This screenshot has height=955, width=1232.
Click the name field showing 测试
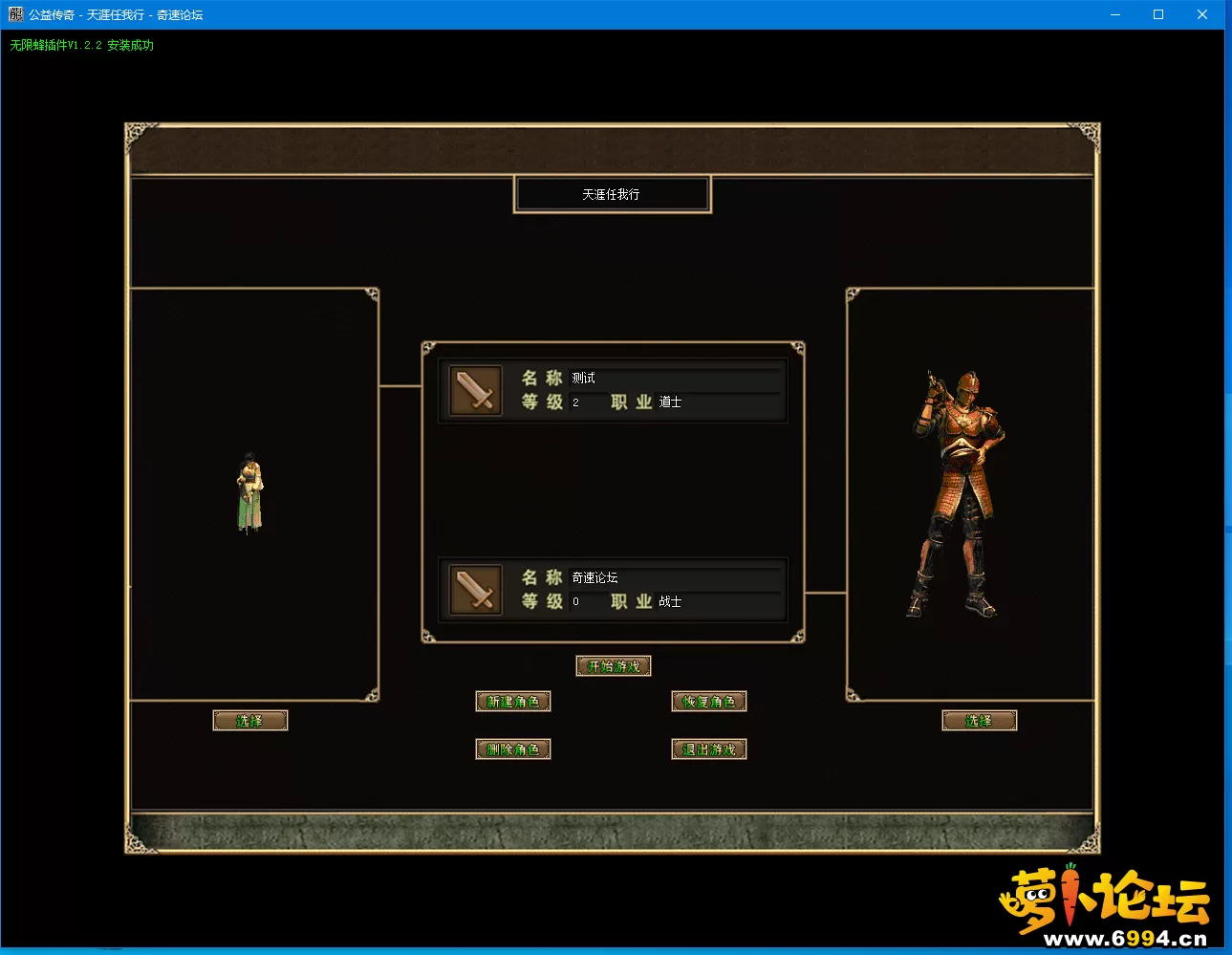(x=674, y=378)
